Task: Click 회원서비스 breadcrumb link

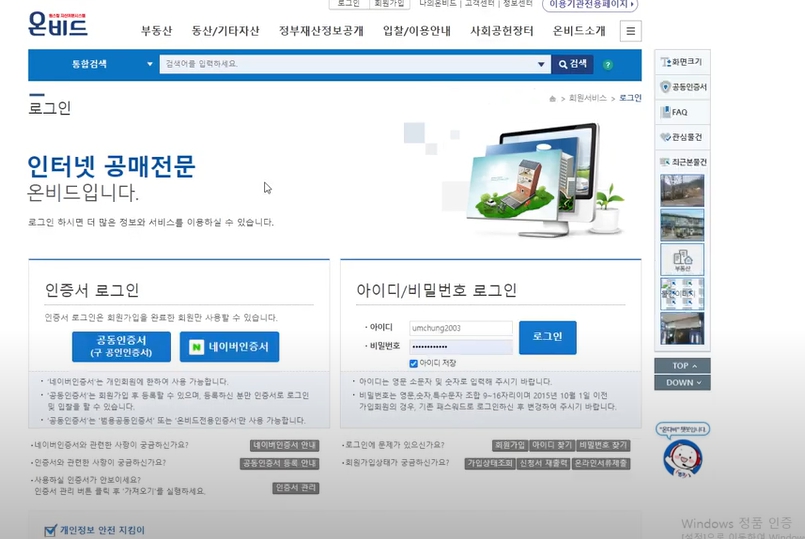Action: (x=588, y=98)
